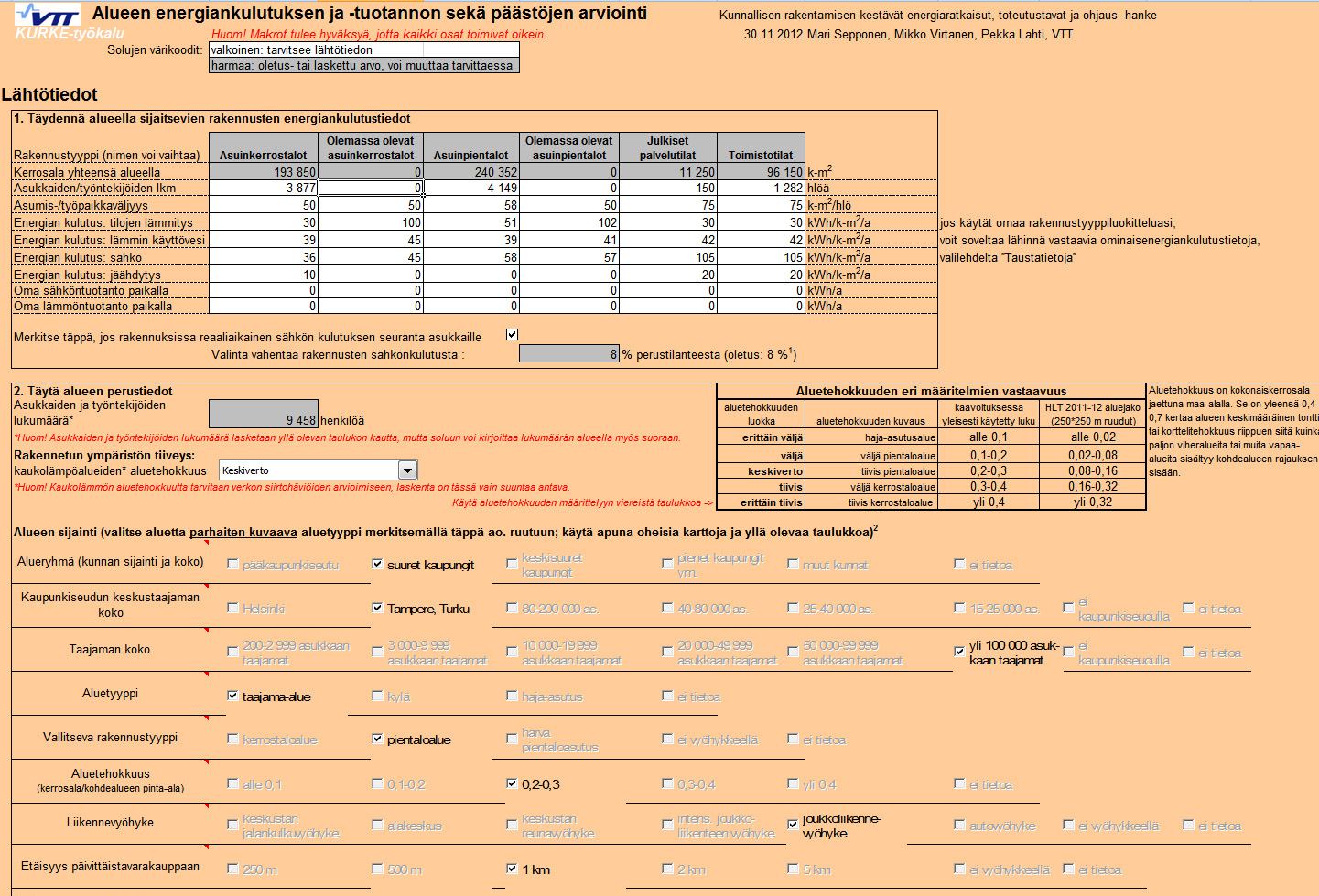
Task: Check the keskustan reunavyöhyke checkbox
Action: 512,825
